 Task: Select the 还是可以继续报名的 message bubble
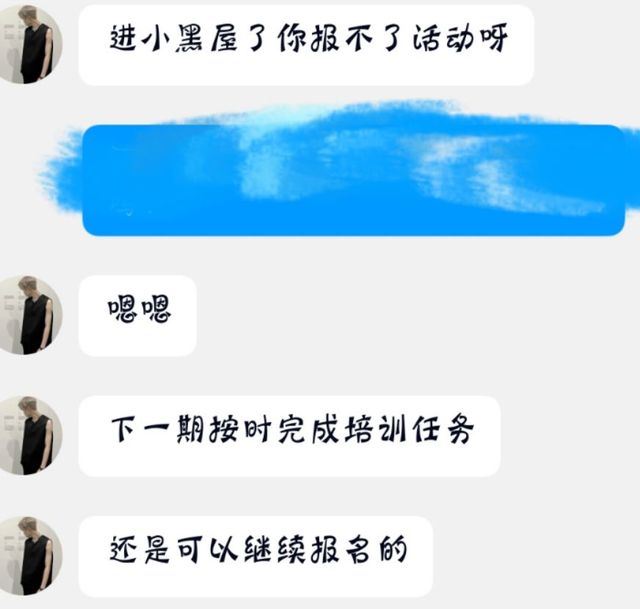256,556
